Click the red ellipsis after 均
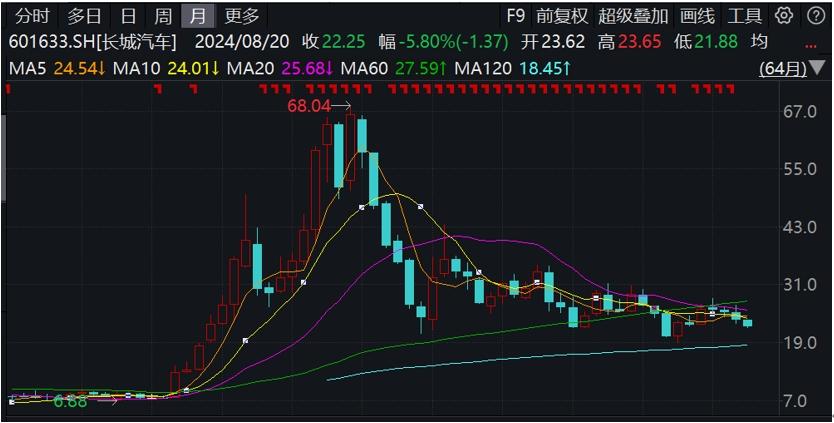 (811, 45)
